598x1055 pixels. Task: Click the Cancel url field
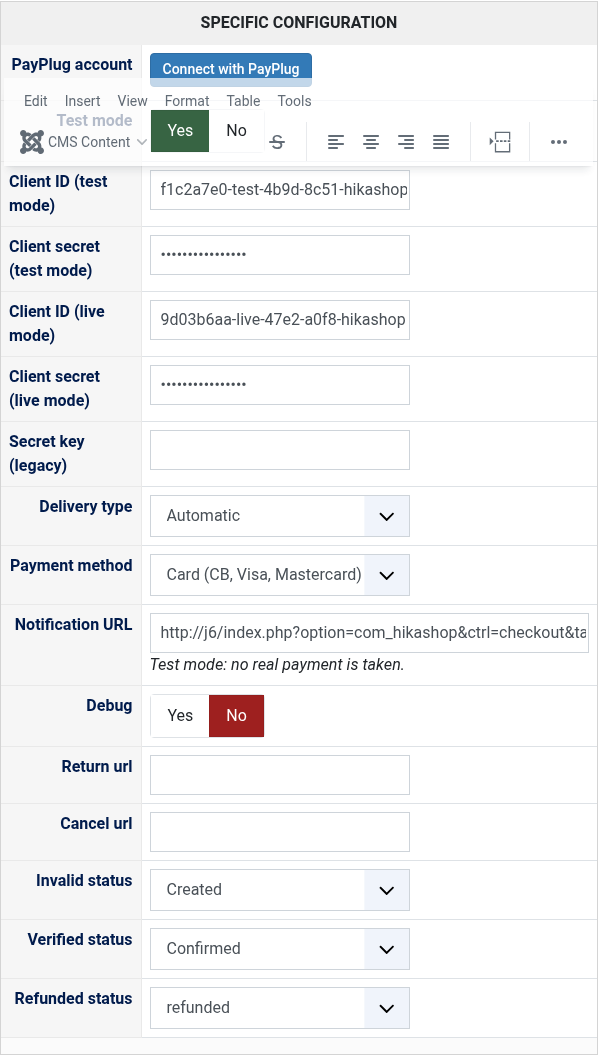click(280, 832)
